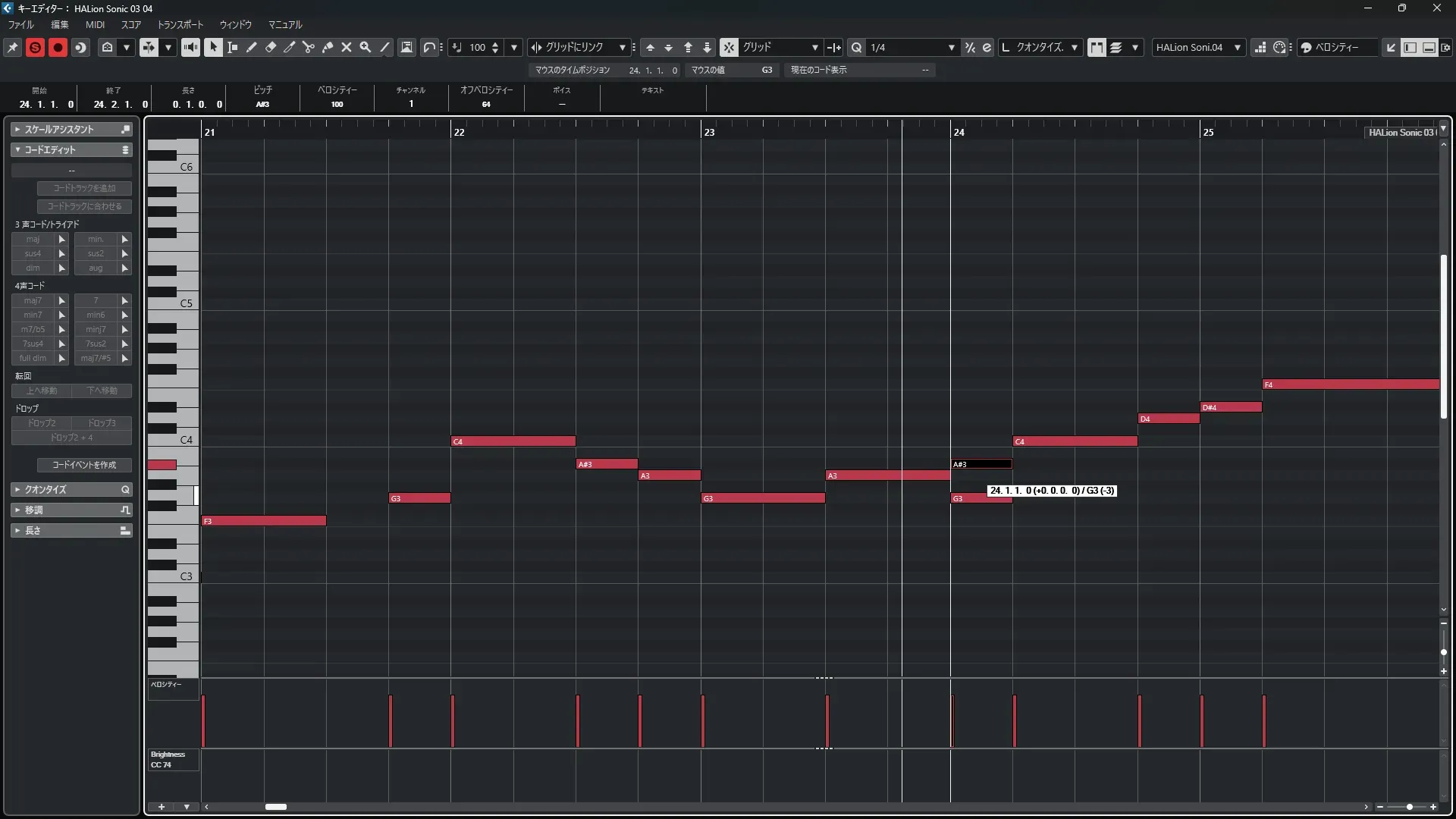Select the Object Selection arrow tool
The height and width of the screenshot is (819, 1456).
213,47
